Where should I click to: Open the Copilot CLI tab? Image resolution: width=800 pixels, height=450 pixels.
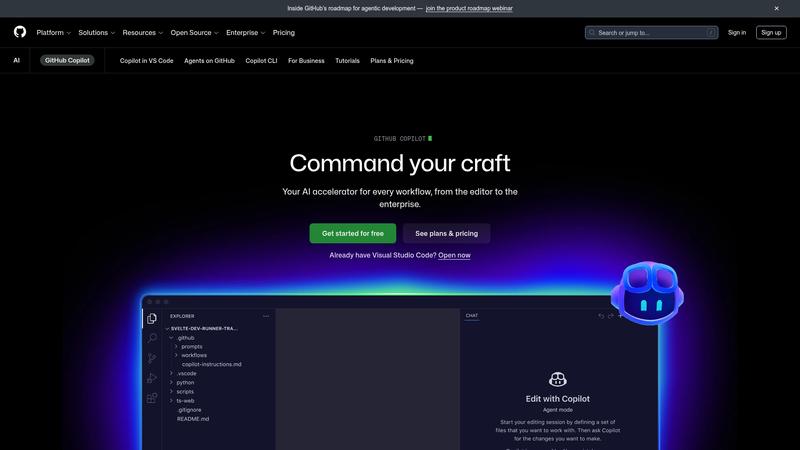point(261,61)
